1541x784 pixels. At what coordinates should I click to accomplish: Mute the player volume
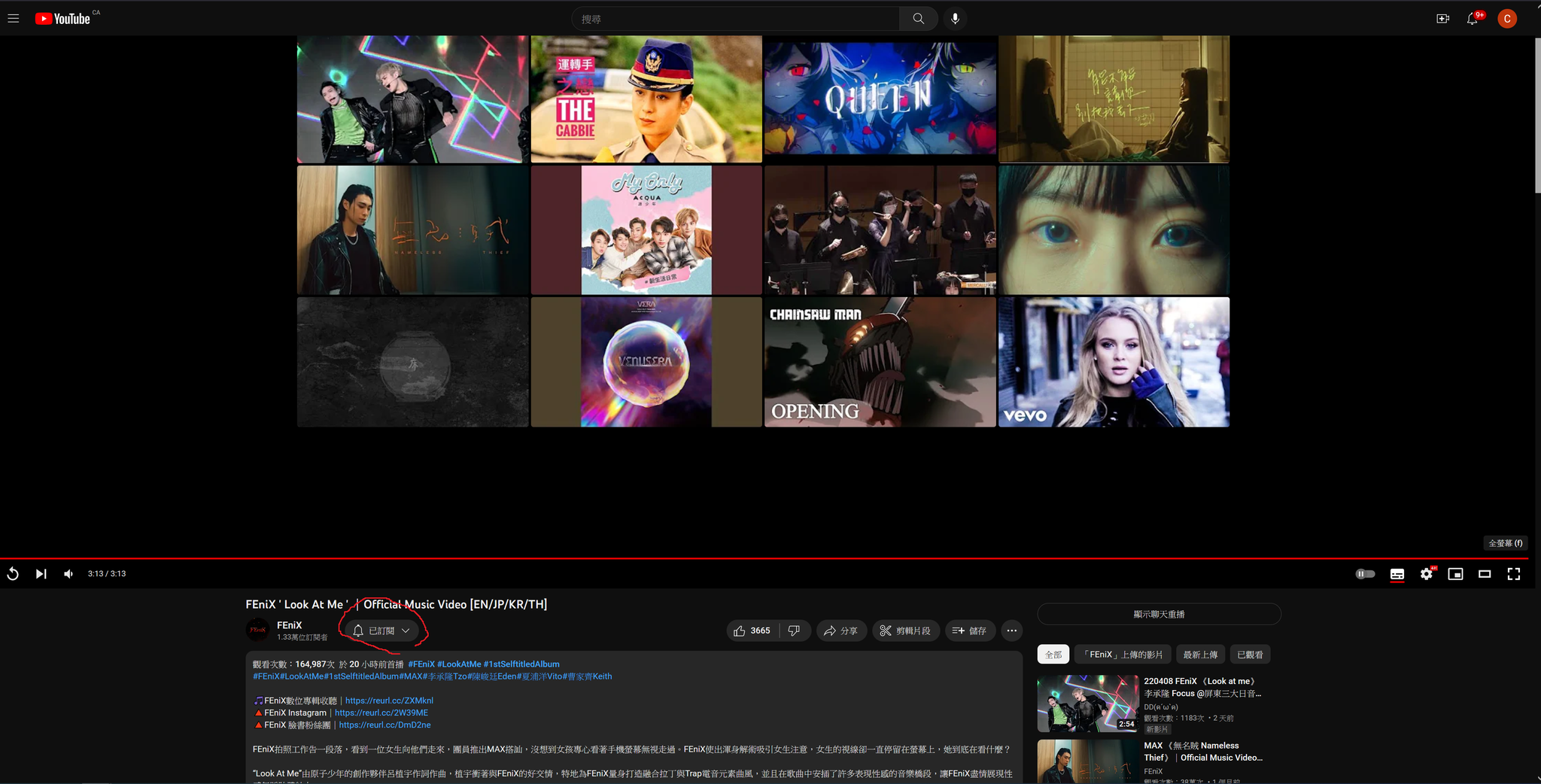point(68,574)
